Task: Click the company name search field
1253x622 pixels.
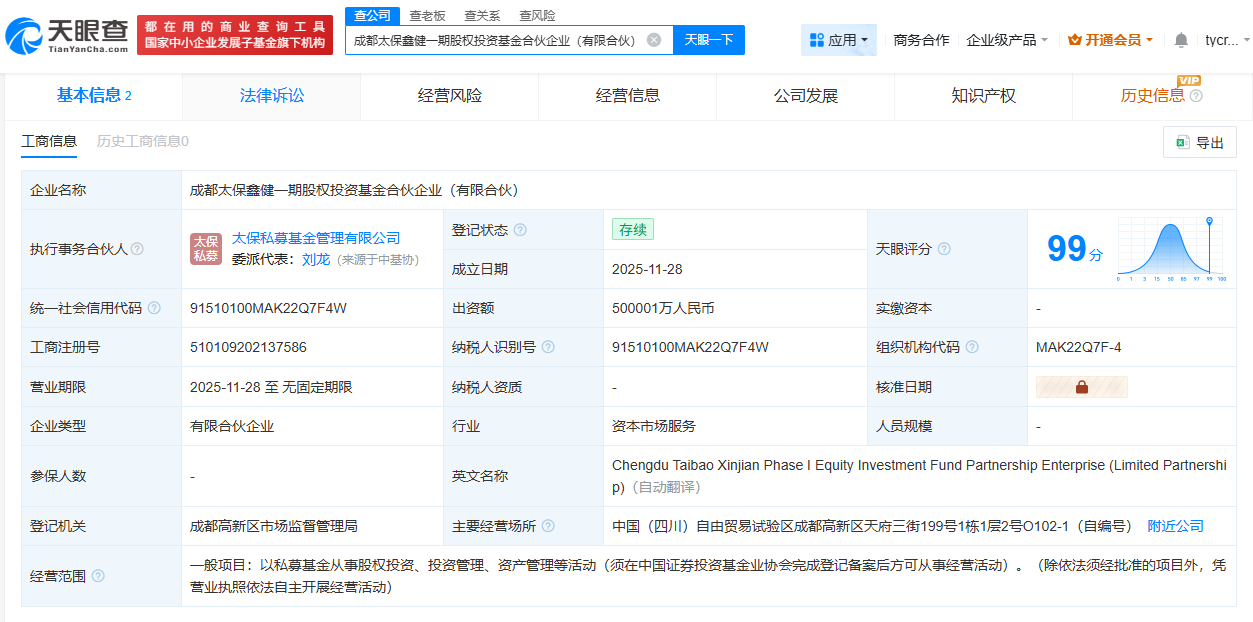Action: click(495, 40)
